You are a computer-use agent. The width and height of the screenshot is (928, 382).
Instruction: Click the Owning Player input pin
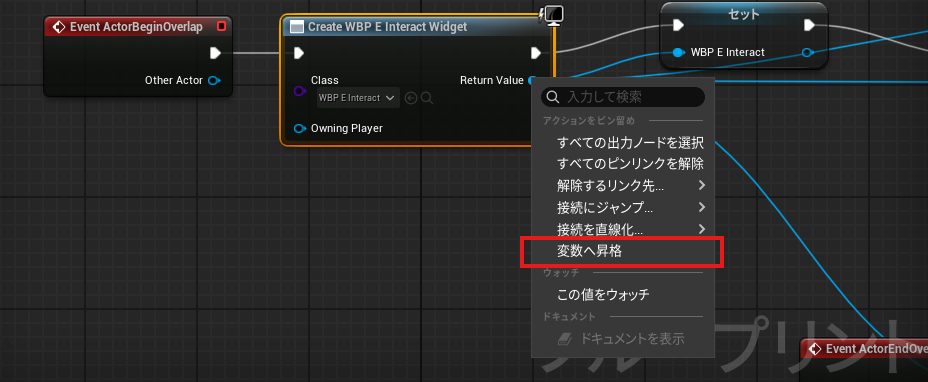300,128
